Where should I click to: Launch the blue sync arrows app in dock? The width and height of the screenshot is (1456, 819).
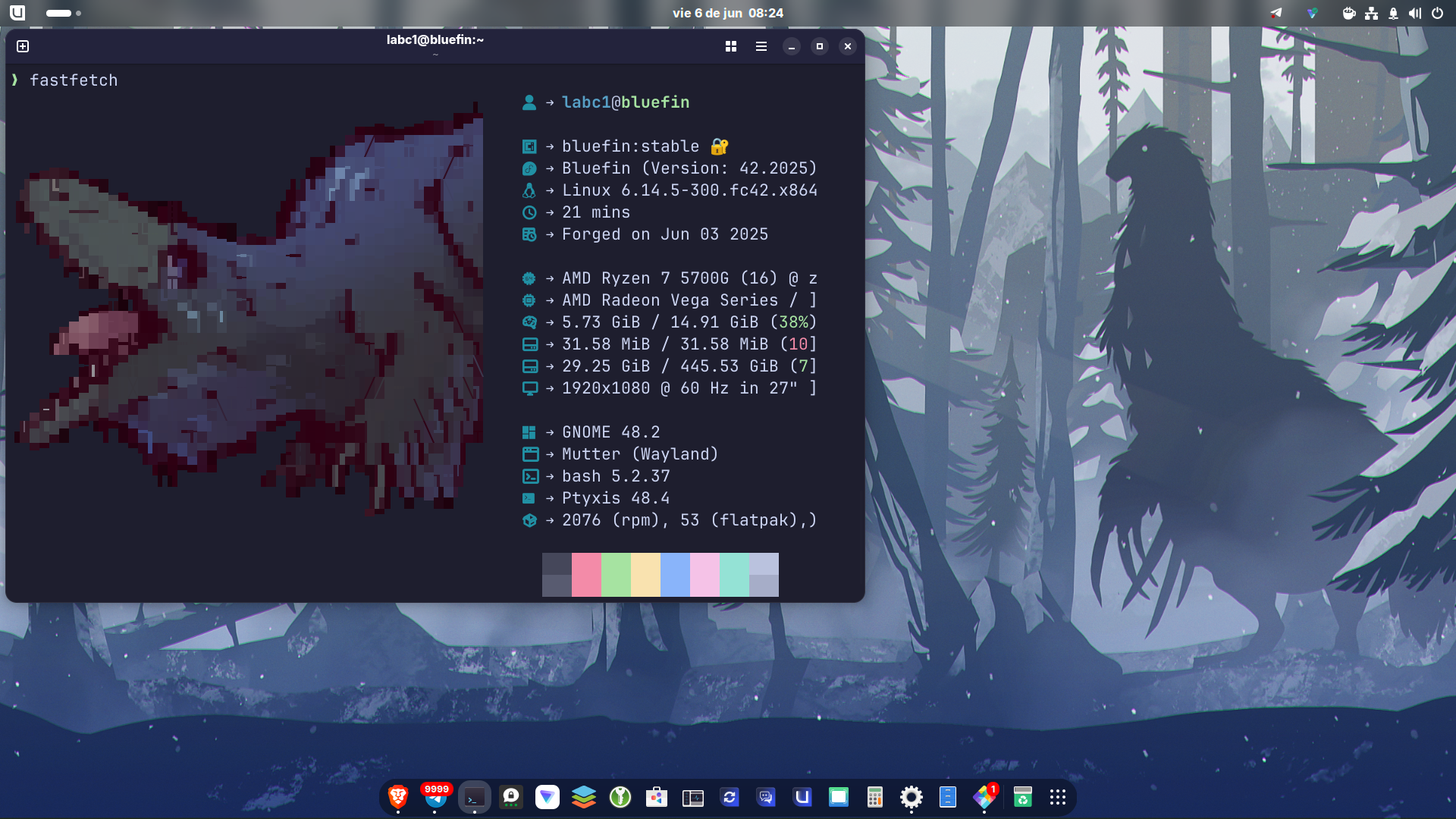[x=730, y=797]
